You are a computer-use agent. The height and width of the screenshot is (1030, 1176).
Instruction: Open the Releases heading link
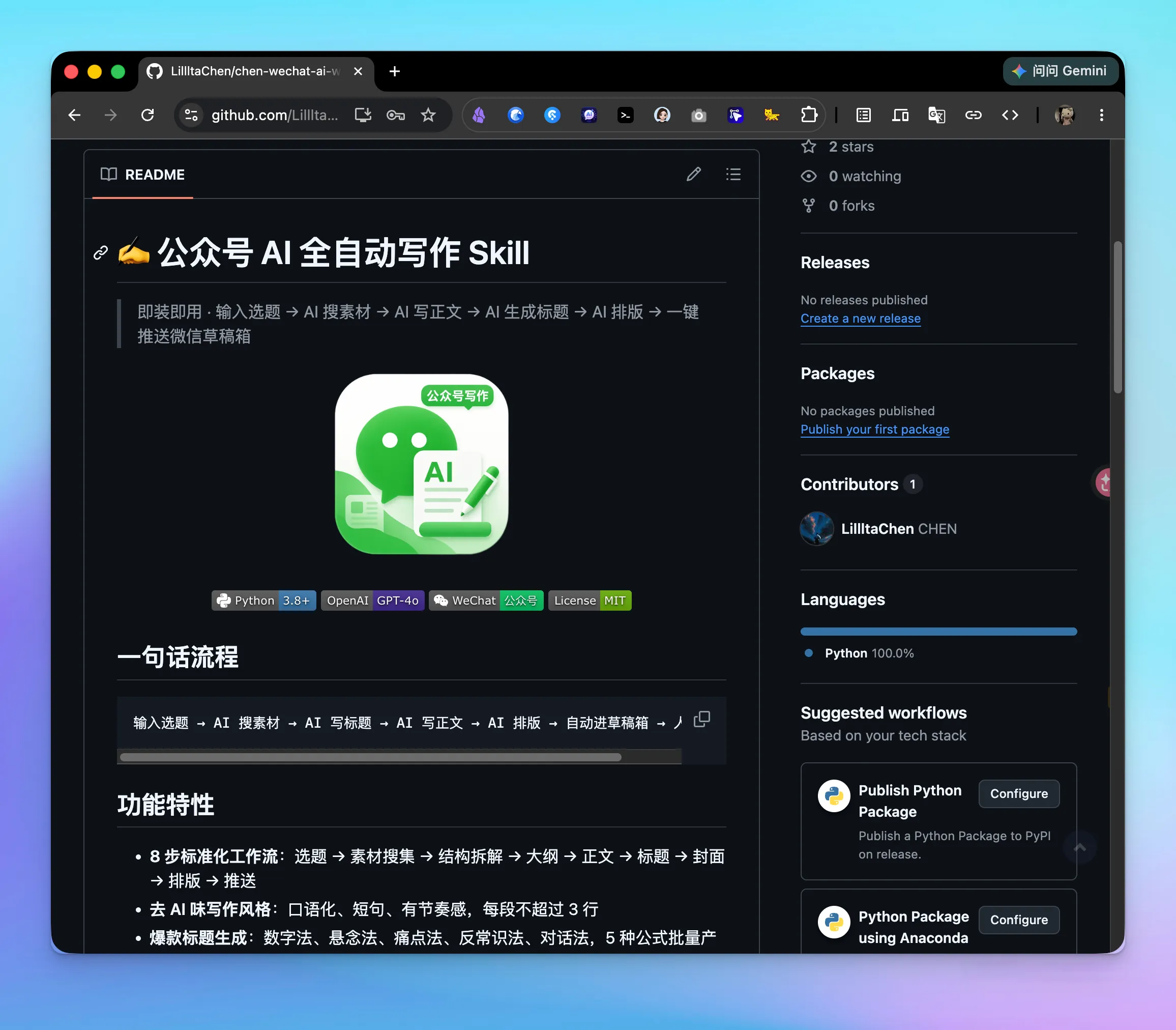point(835,263)
